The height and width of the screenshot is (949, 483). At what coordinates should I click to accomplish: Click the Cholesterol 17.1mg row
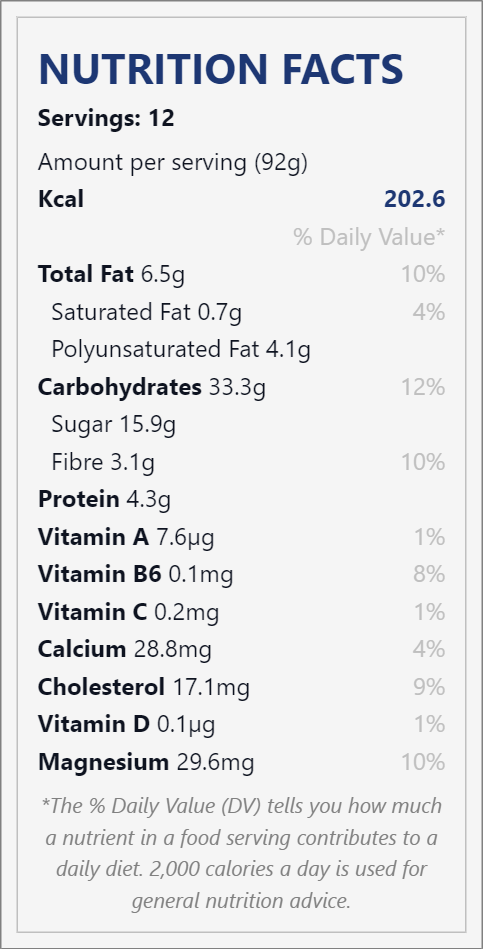coord(242,687)
